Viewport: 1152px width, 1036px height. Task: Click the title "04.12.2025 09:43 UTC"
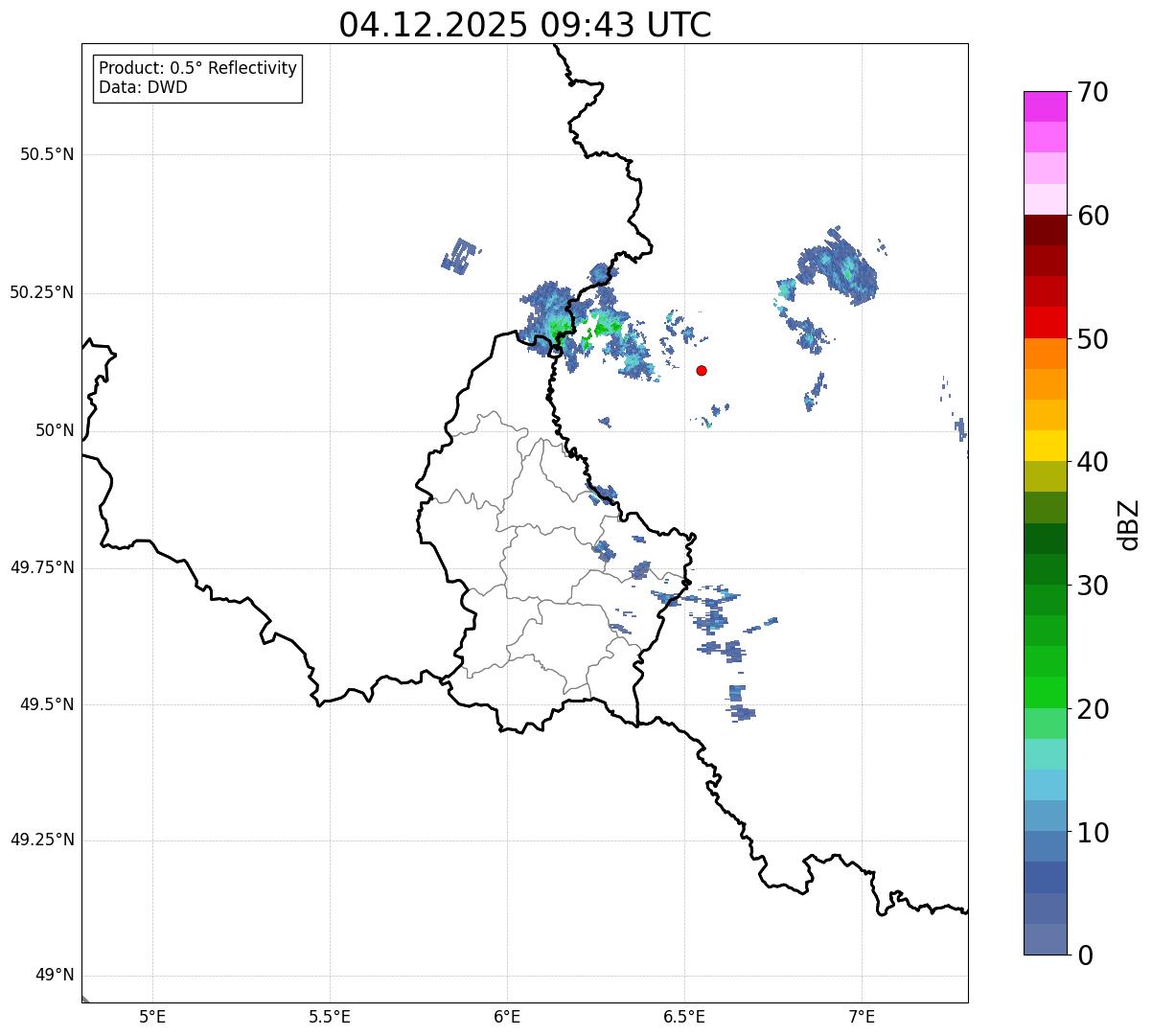tap(525, 24)
